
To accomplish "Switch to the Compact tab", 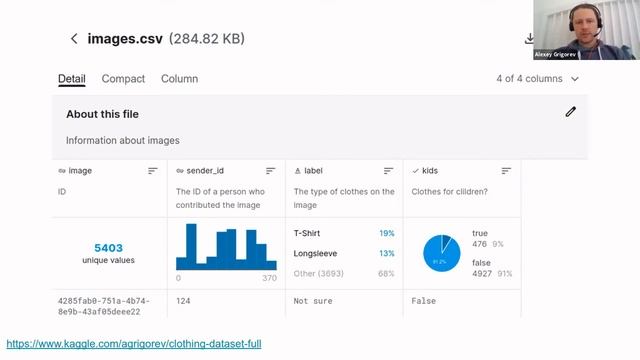I will pos(123,79).
